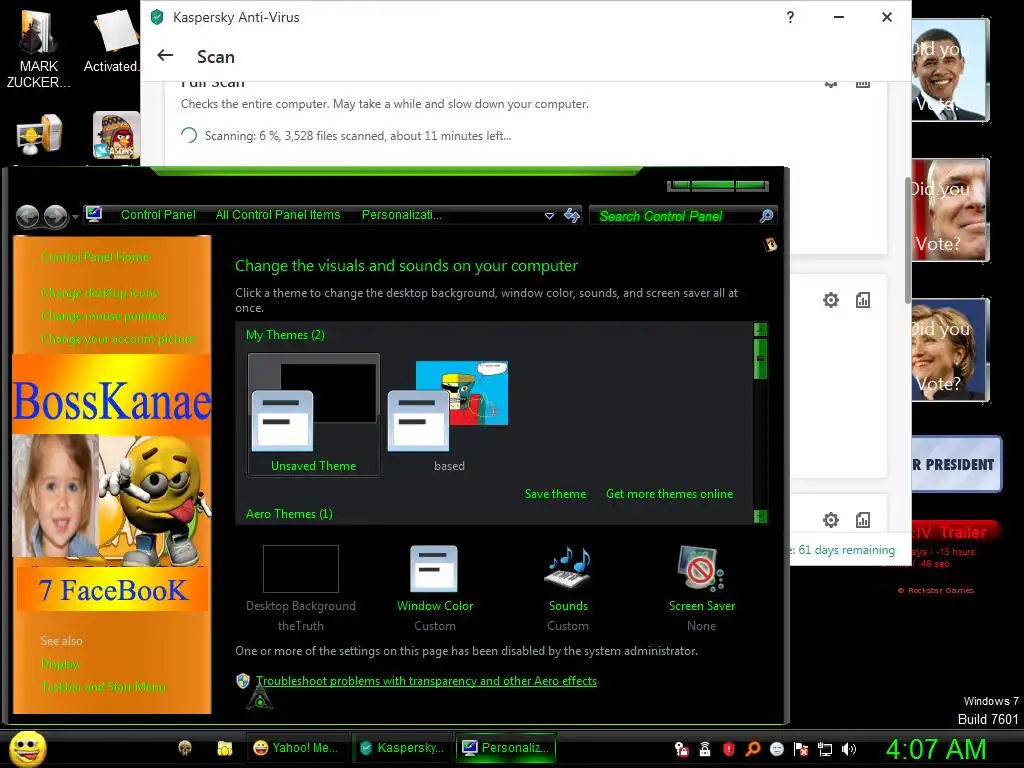Open Action Center flag tray icon
The image size is (1024, 768).
[801, 749]
